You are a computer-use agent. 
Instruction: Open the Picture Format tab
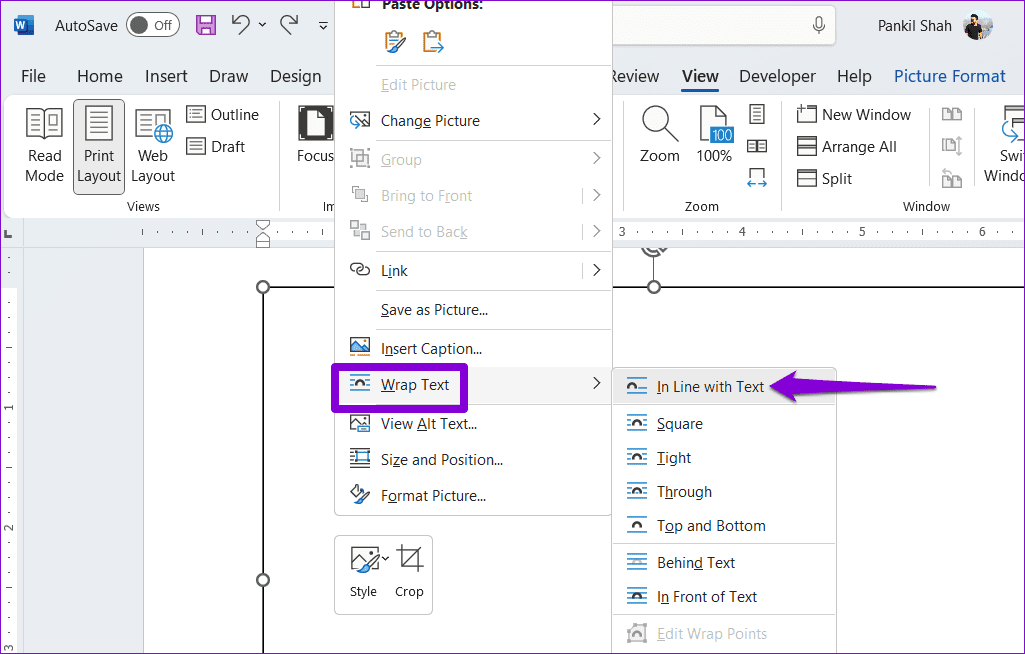949,76
